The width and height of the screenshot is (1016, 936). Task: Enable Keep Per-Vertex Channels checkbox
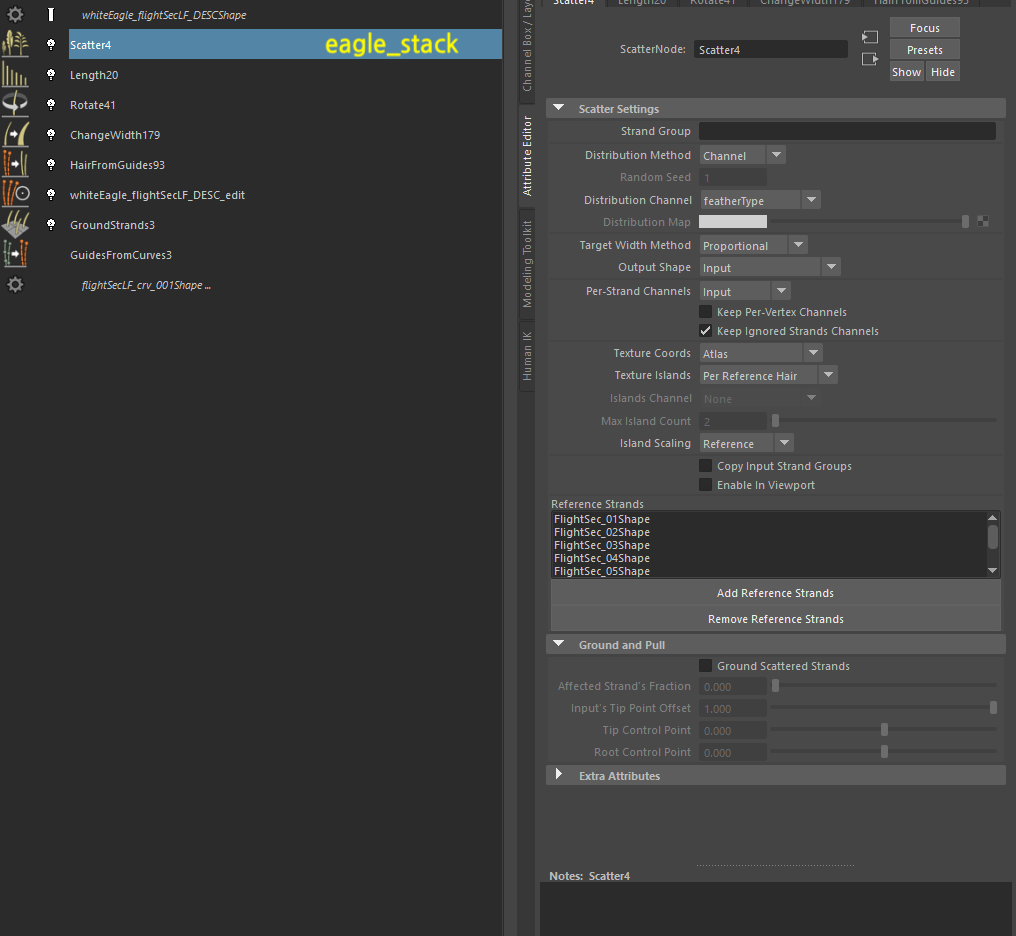tap(706, 312)
